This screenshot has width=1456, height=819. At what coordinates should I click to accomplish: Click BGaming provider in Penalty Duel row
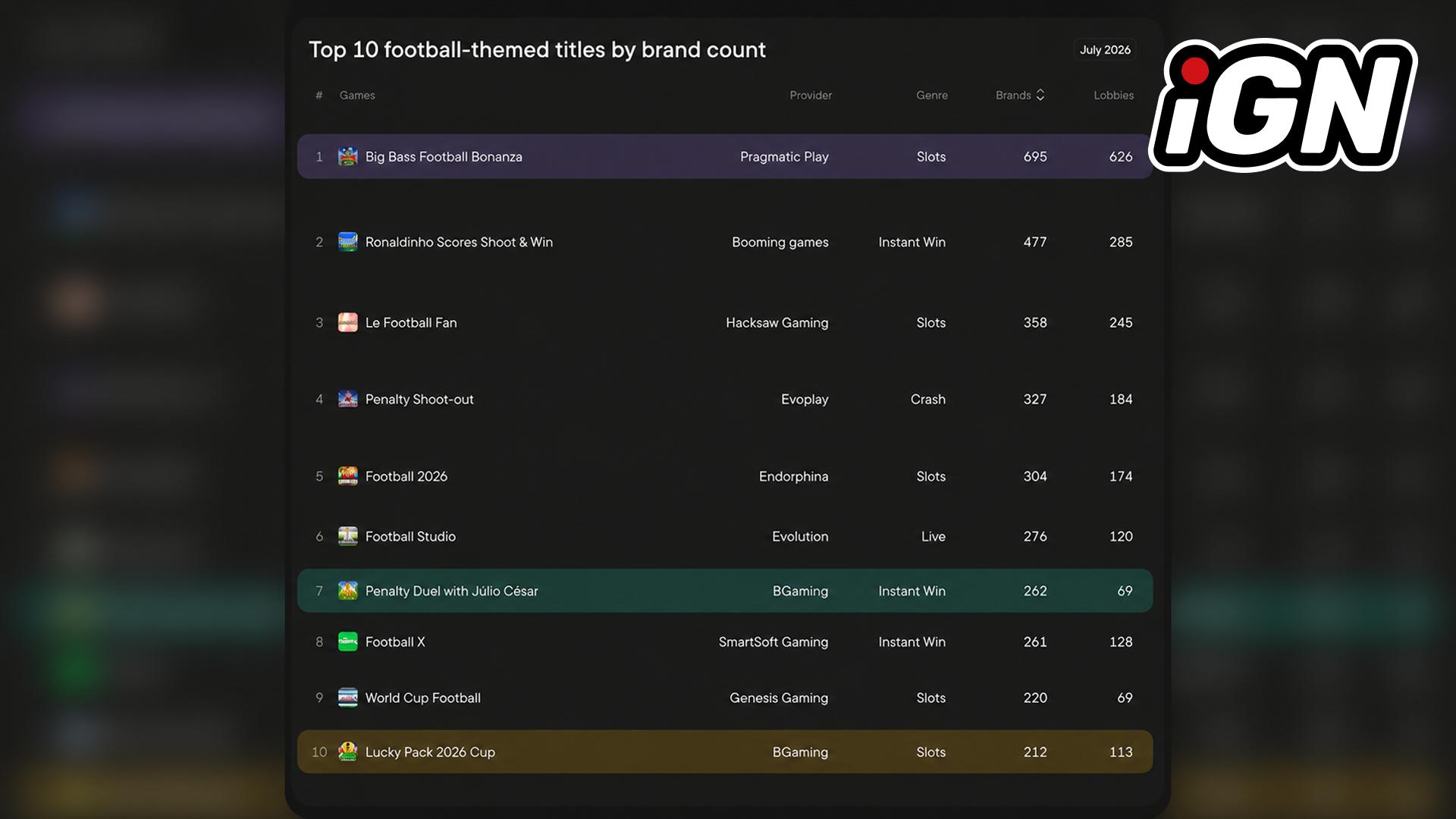coord(800,591)
